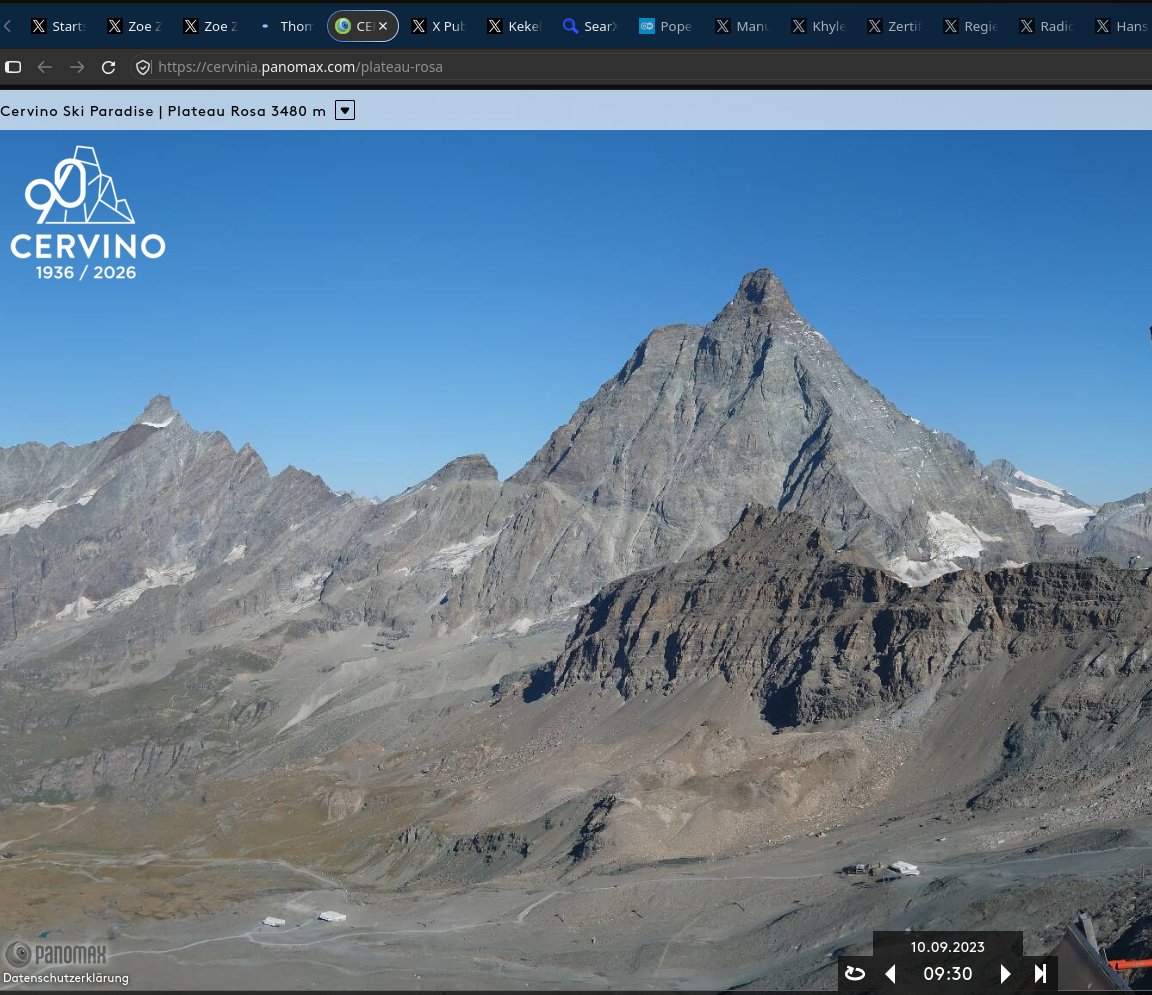Step to previous image time
This screenshot has width=1152, height=995.
tap(890, 974)
